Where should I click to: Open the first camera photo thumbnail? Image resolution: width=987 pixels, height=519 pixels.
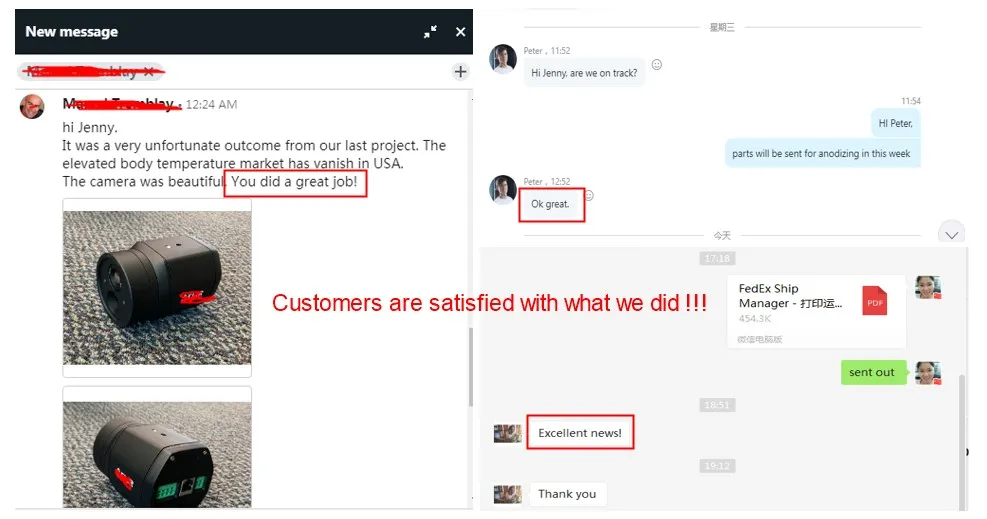157,287
